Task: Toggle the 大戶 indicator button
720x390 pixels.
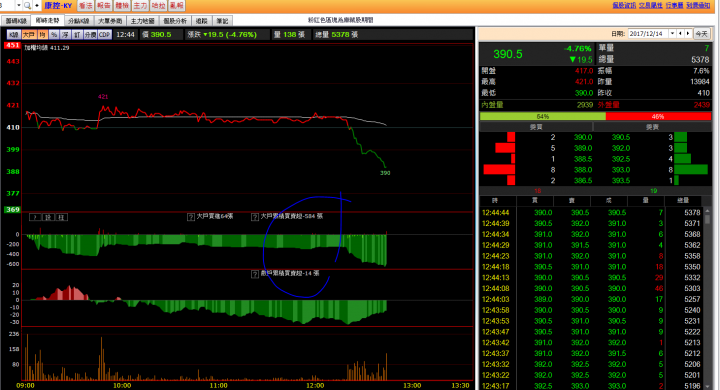Action: coord(29,34)
